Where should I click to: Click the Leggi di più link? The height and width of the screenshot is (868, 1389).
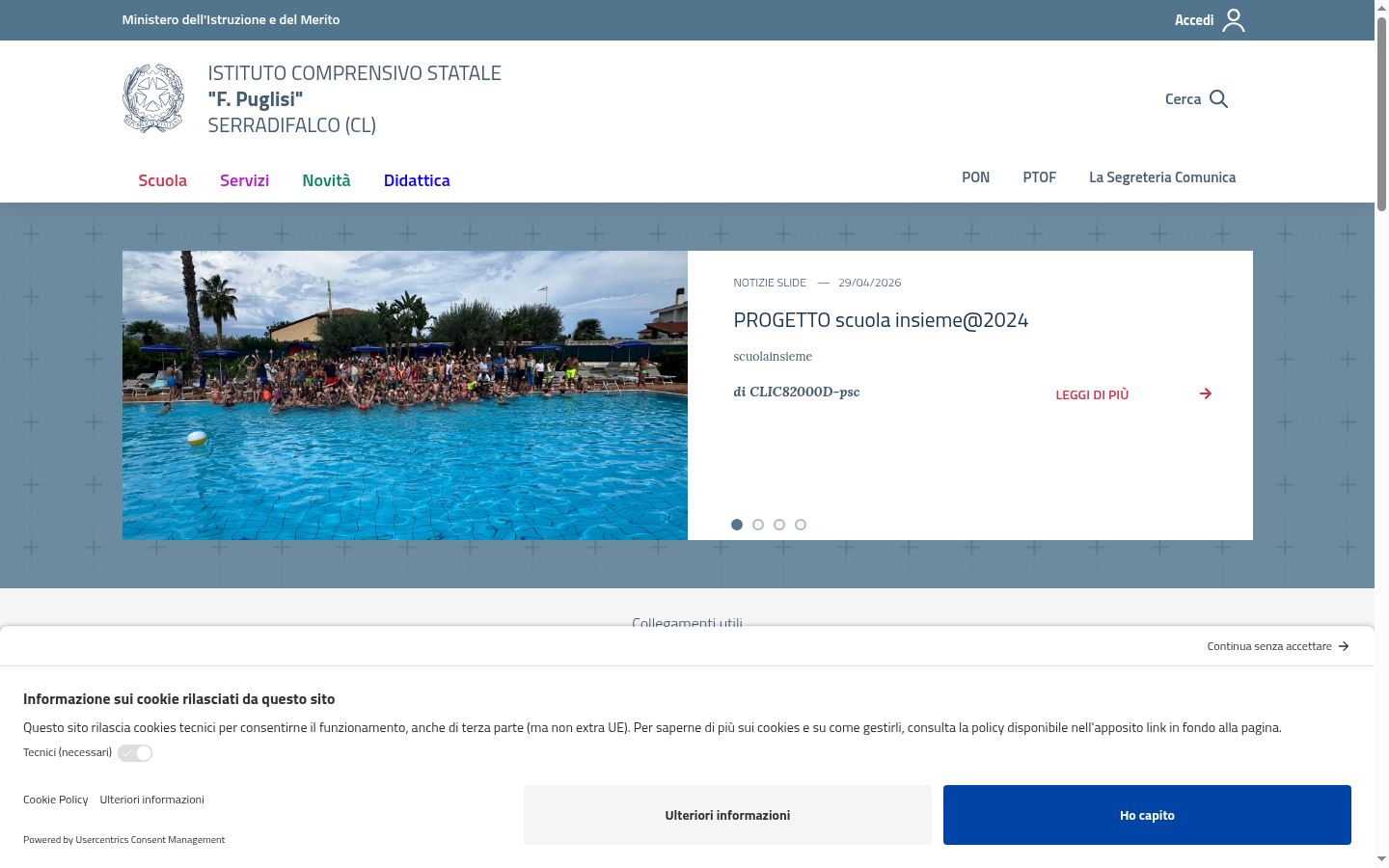1092,394
